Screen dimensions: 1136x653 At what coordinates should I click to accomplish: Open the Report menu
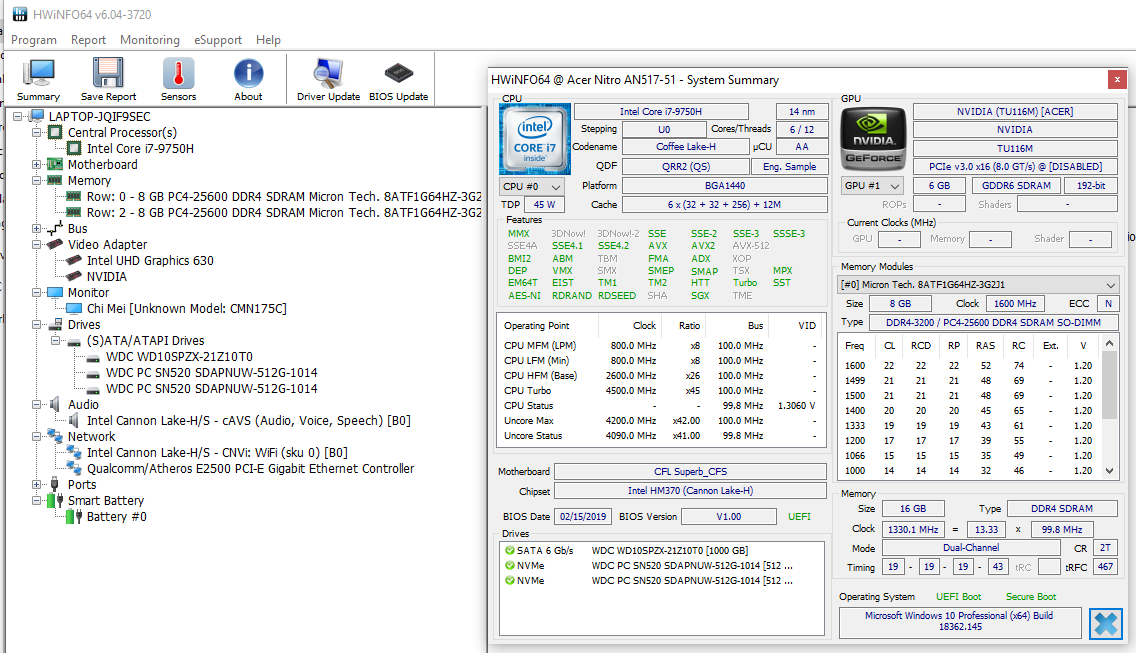88,40
